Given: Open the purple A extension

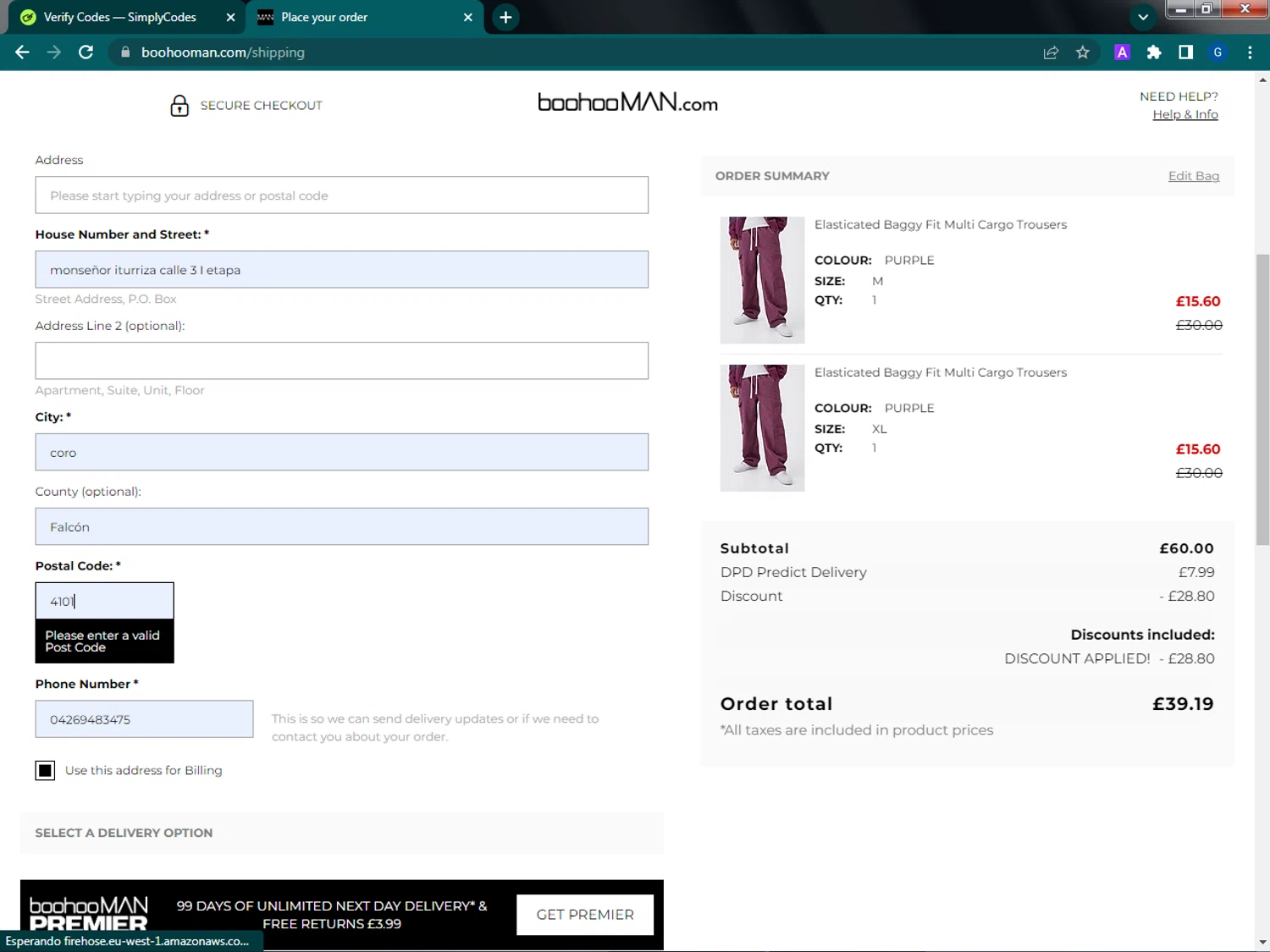Looking at the screenshot, I should click(x=1122, y=52).
